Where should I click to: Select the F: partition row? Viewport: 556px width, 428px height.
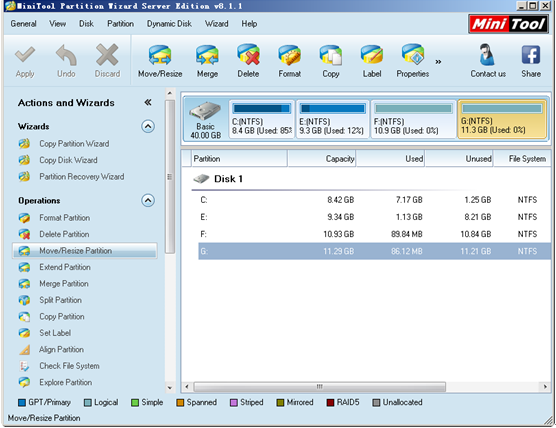click(x=374, y=234)
